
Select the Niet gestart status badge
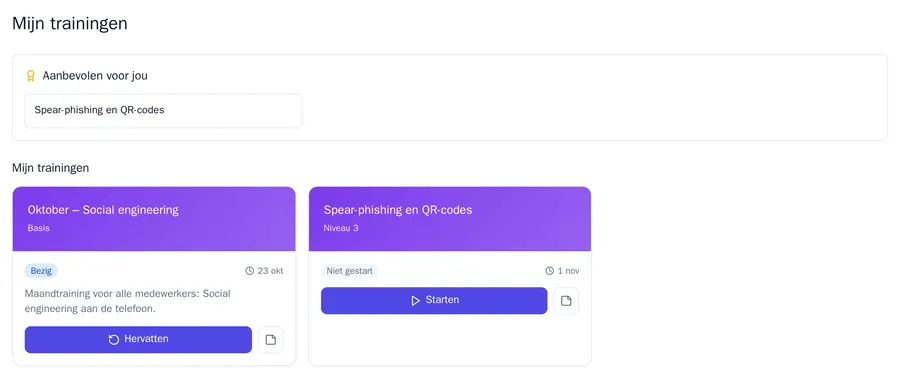pos(349,270)
